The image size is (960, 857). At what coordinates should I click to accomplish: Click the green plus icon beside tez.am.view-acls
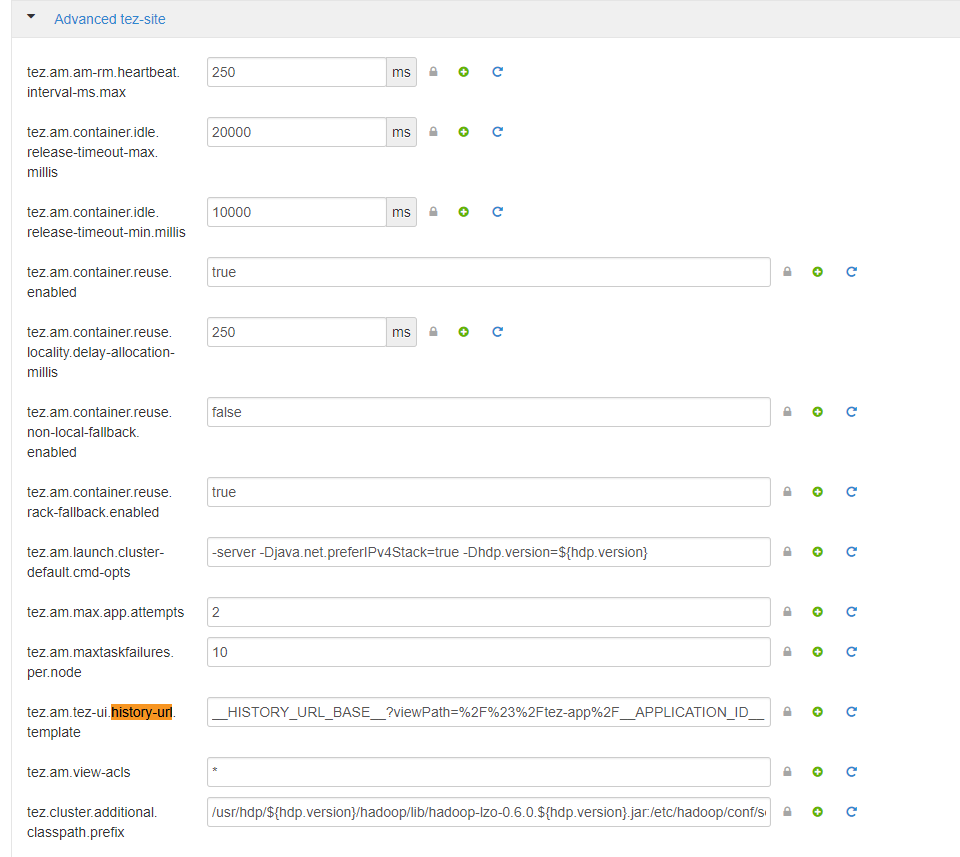[x=817, y=771]
